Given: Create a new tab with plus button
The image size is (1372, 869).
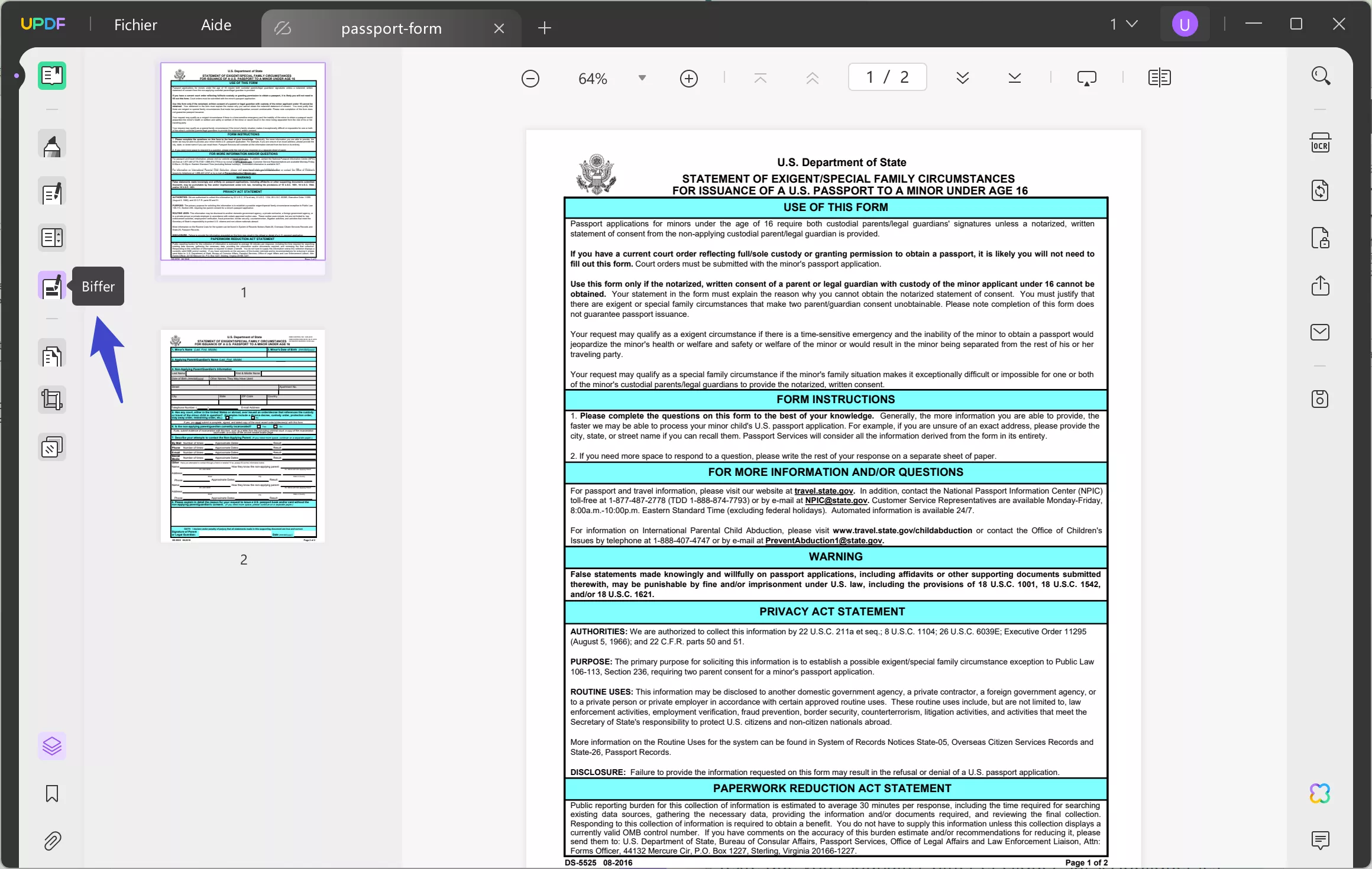Looking at the screenshot, I should (543, 28).
